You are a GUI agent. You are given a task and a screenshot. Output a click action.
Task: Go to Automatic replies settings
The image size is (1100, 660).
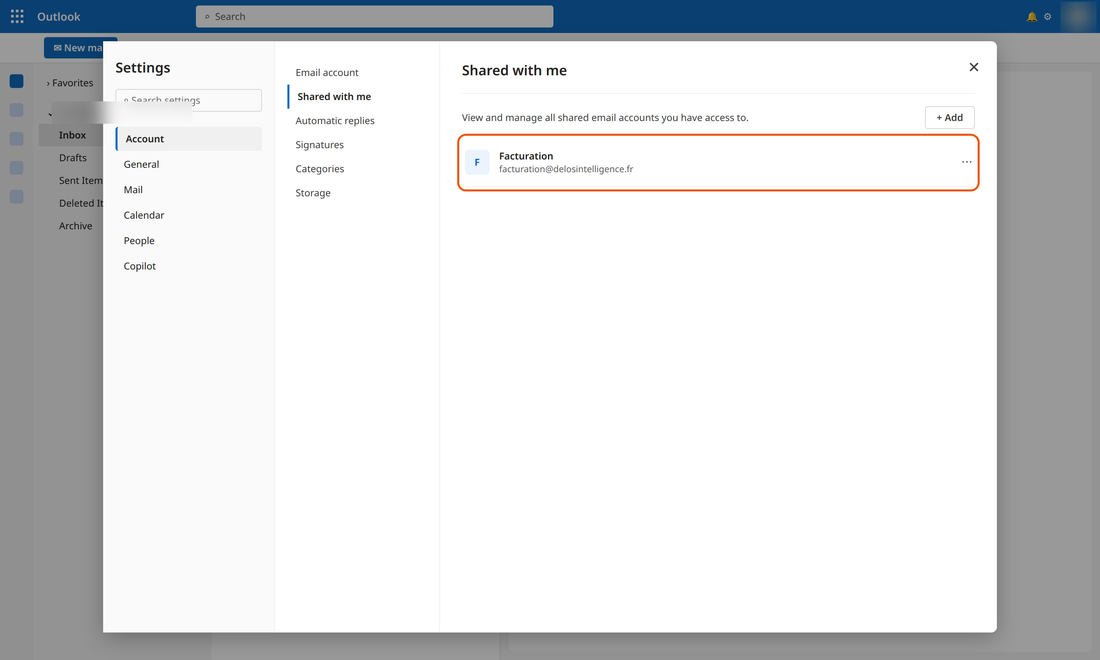pos(335,121)
